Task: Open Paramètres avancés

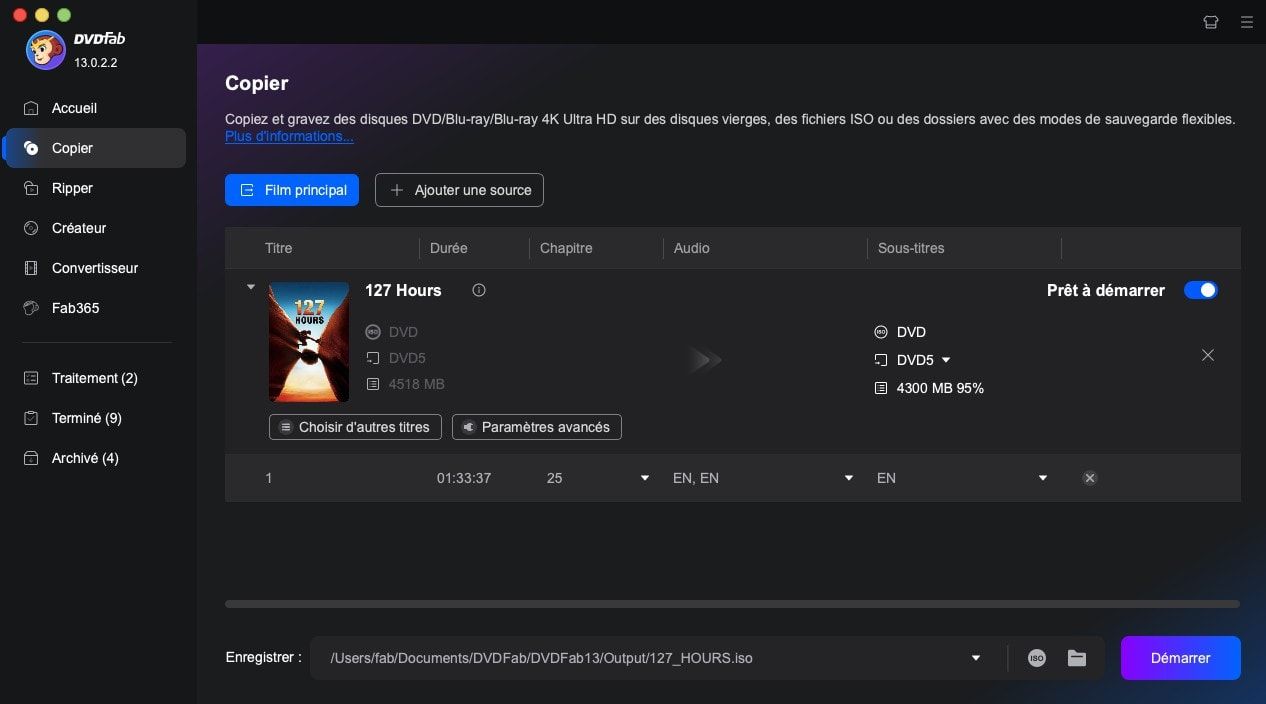Action: [537, 427]
